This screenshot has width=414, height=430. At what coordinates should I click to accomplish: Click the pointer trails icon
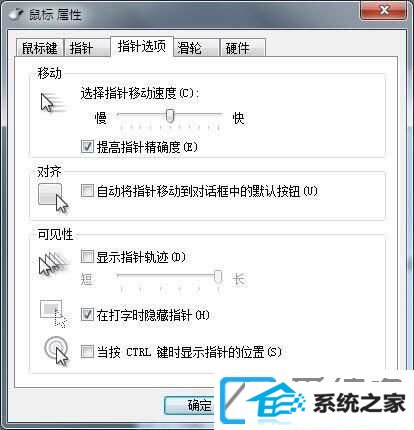(x=54, y=263)
